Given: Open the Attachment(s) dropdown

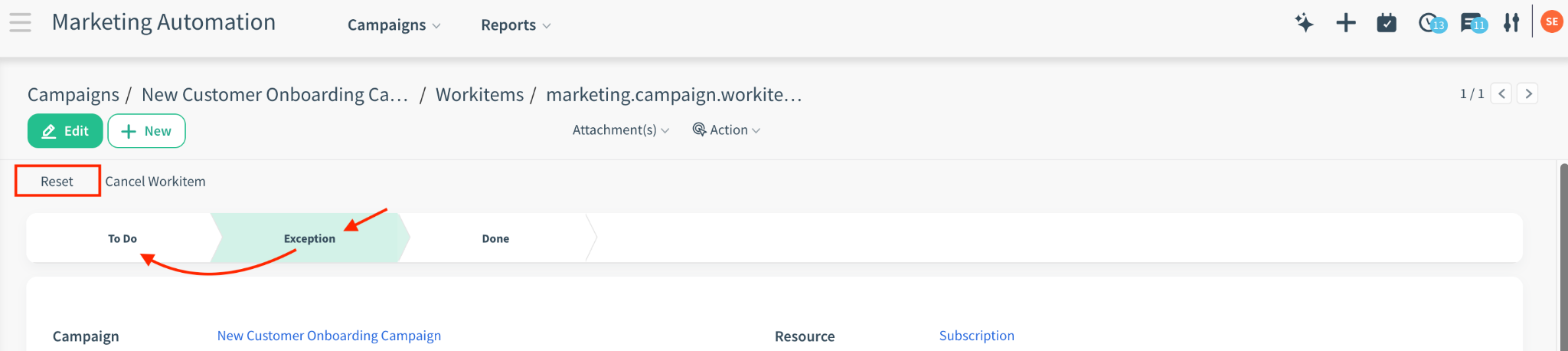Looking at the screenshot, I should pos(621,130).
